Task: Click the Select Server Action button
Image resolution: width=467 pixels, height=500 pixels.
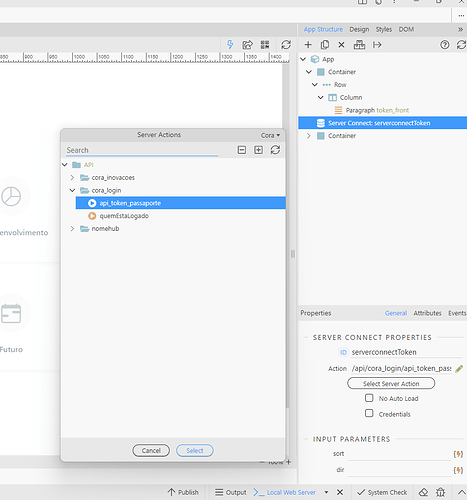Action: click(391, 384)
